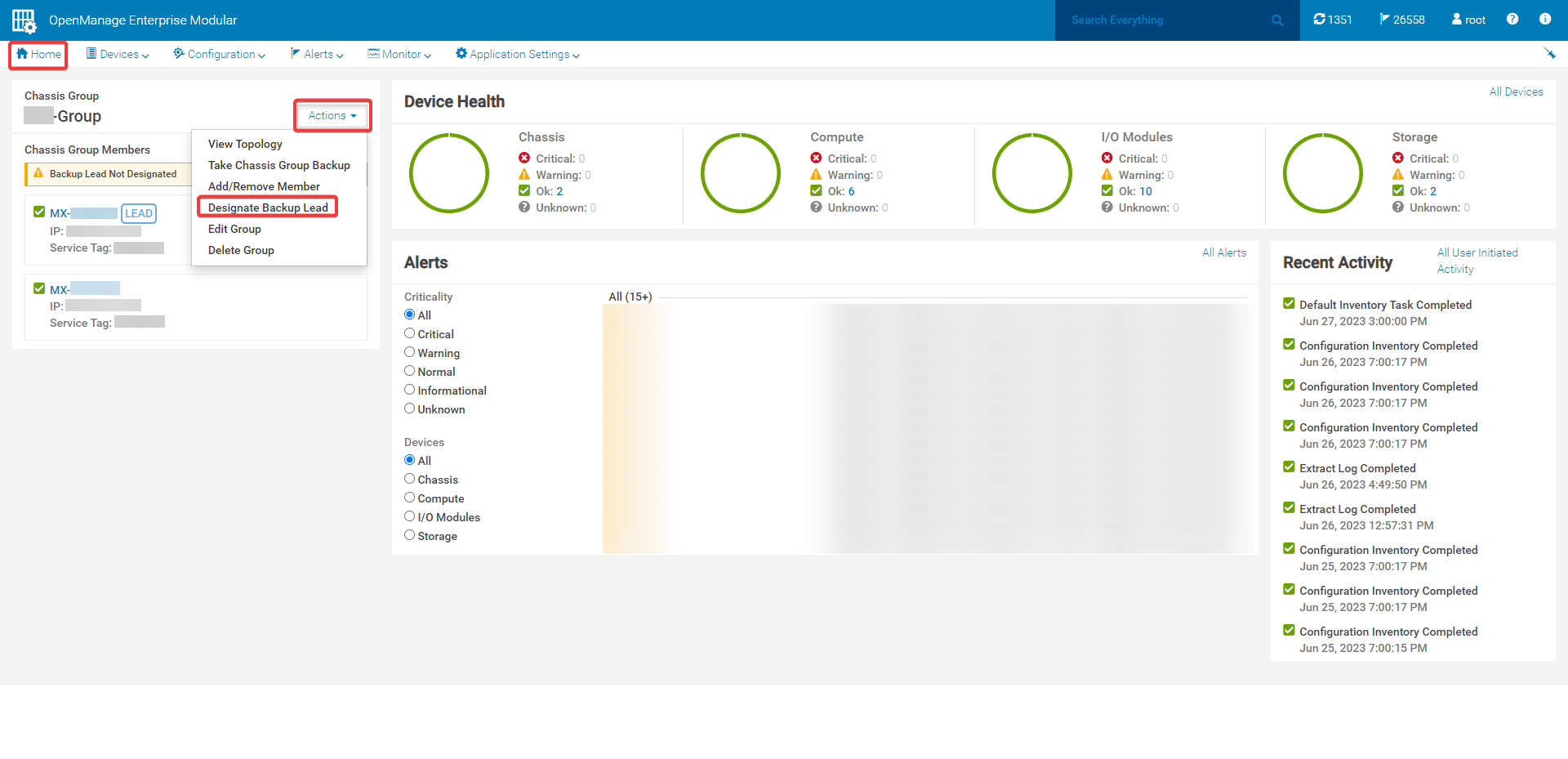Open the search Everything field's magnifier icon

(x=1276, y=20)
